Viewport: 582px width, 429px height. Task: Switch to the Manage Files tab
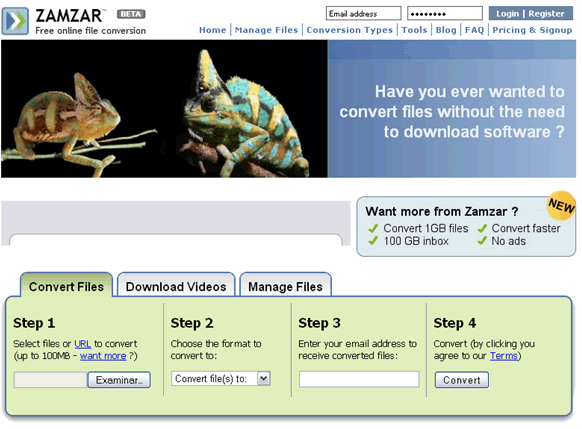click(285, 286)
